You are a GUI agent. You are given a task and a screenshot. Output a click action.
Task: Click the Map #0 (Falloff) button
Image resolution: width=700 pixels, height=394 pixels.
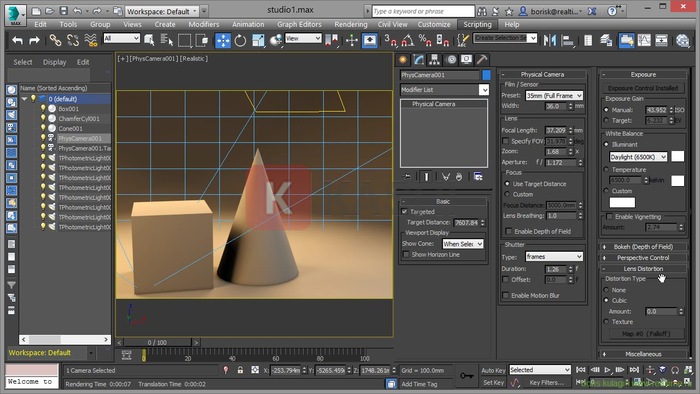(x=646, y=334)
